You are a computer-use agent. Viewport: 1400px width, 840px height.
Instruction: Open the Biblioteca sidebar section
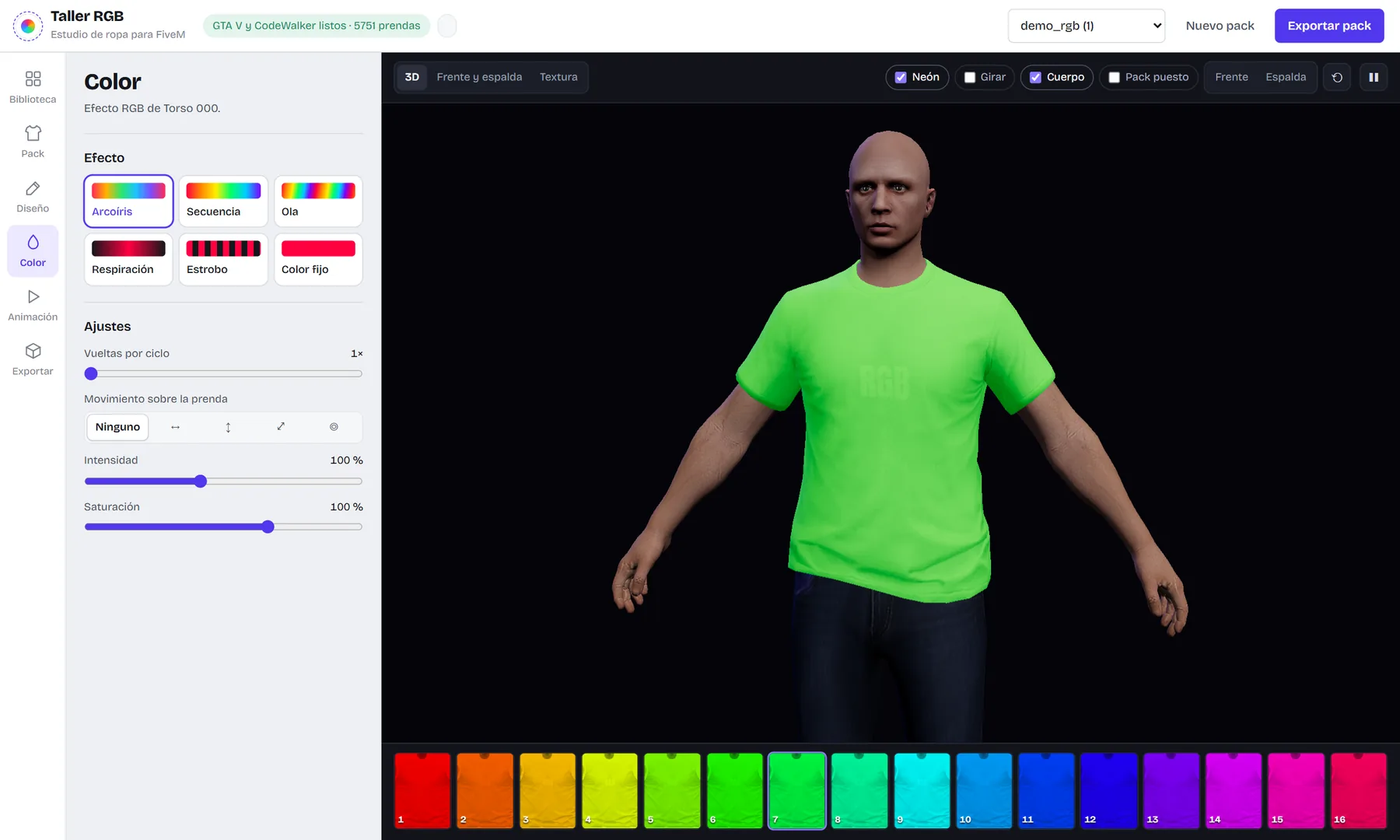pos(33,87)
